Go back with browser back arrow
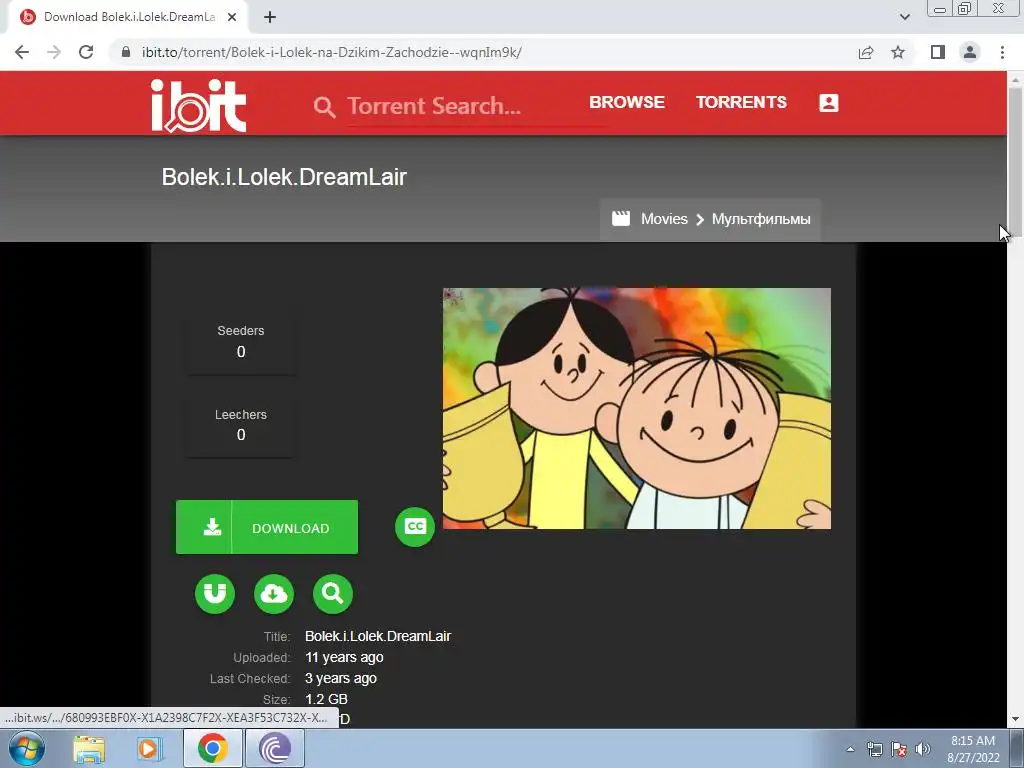 [x=22, y=52]
